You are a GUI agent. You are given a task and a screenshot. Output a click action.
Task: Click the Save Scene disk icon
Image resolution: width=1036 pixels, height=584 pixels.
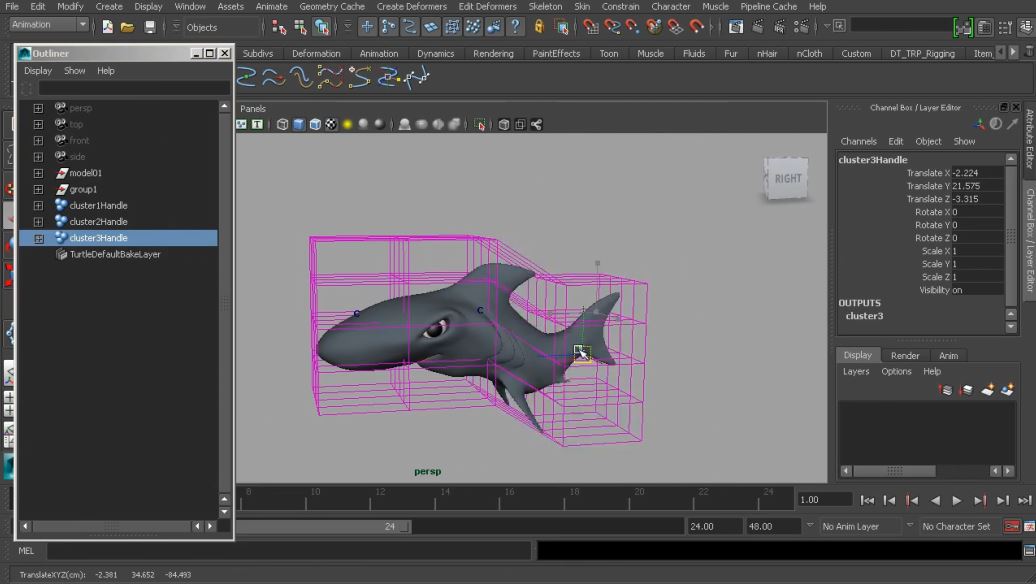150,27
